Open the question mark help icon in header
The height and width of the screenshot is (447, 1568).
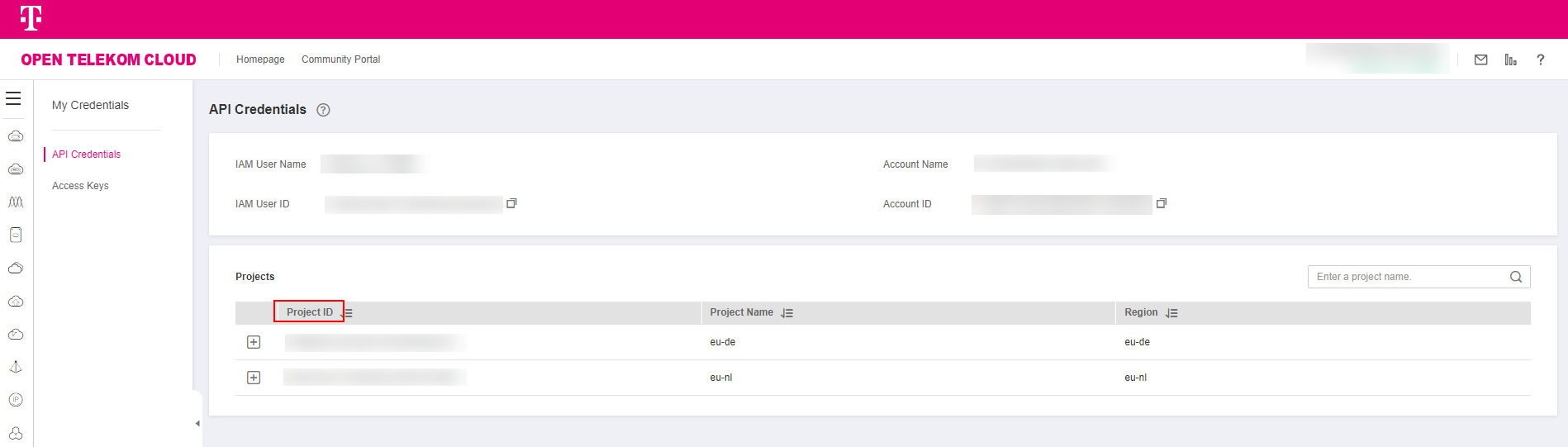click(1541, 59)
